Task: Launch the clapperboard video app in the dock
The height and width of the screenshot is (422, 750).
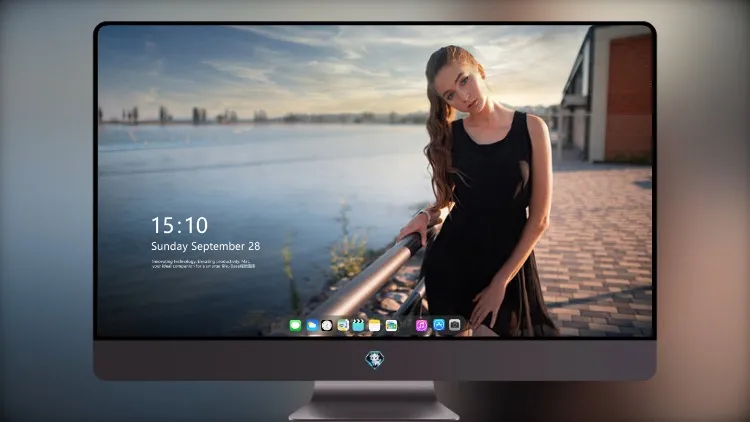Action: click(x=358, y=325)
